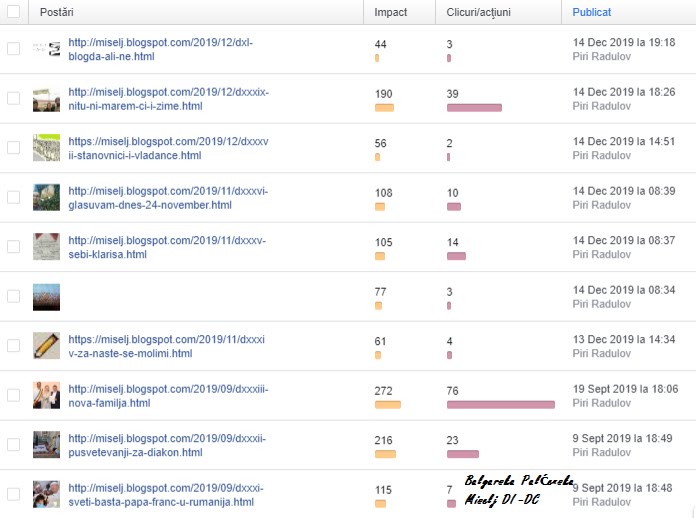Viewport: 696px width, 518px height.
Task: Click Piri Radulov under 19 Sept 2019
Action: [601, 403]
